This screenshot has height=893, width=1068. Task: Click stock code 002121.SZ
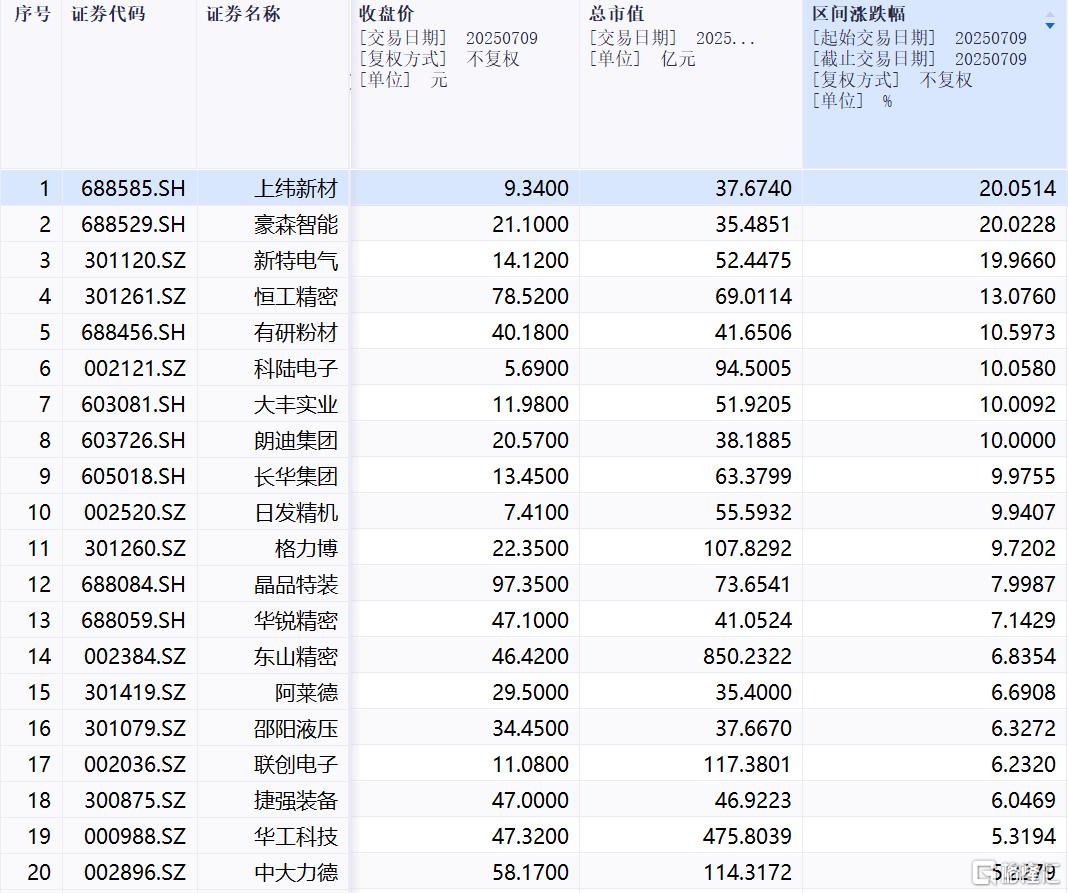coord(135,369)
